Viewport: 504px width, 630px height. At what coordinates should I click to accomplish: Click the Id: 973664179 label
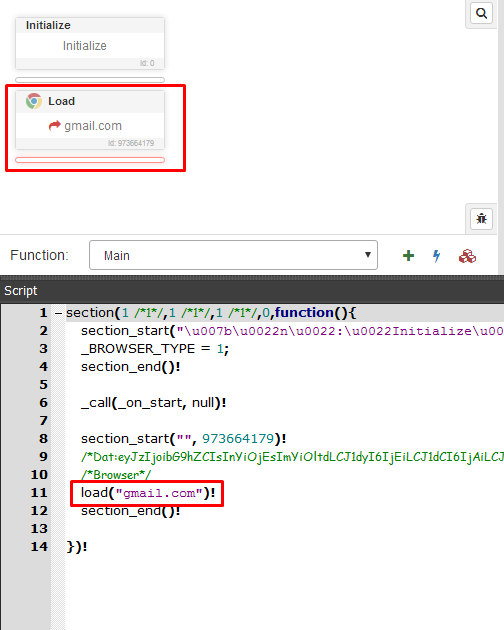(x=131, y=143)
